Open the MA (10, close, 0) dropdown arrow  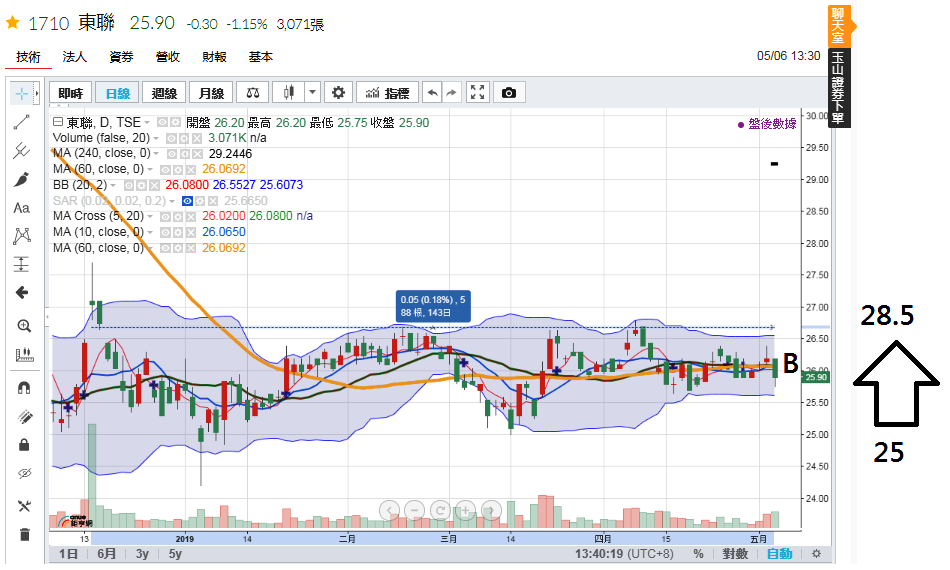[150, 232]
